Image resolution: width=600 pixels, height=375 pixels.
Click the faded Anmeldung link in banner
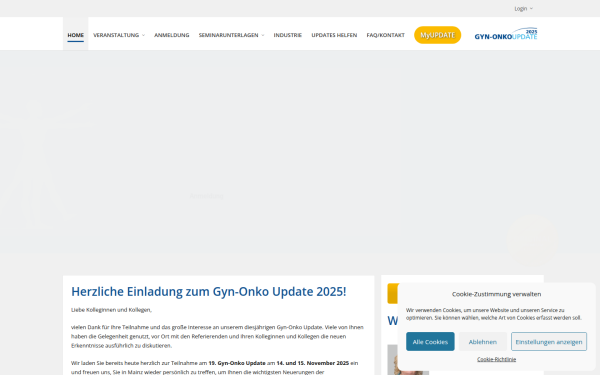tap(206, 196)
